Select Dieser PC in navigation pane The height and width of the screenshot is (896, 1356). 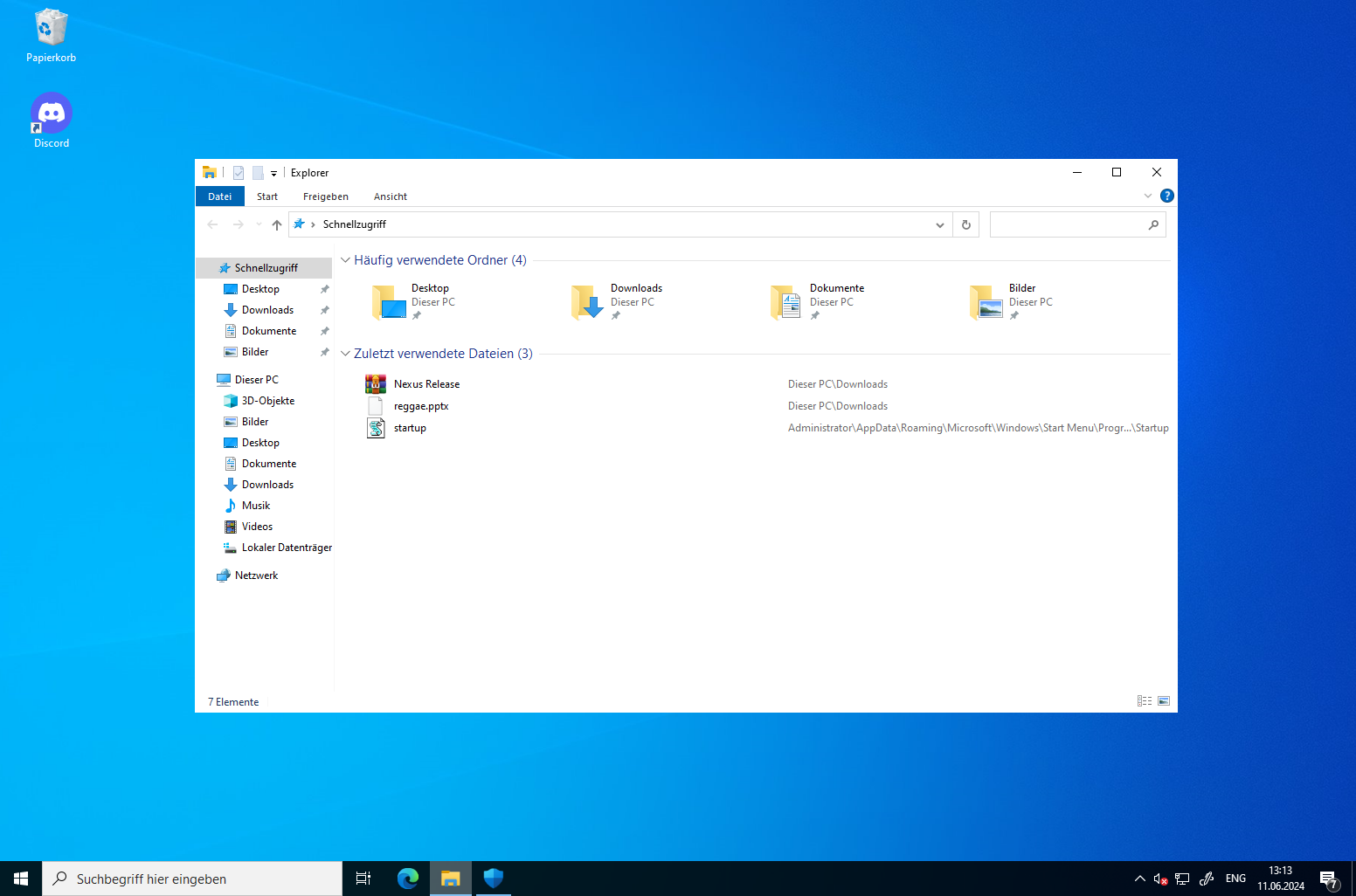pyautogui.click(x=264, y=380)
